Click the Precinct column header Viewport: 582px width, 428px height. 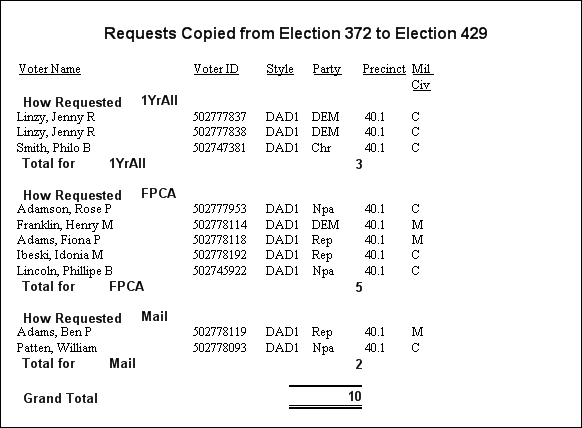tap(384, 69)
